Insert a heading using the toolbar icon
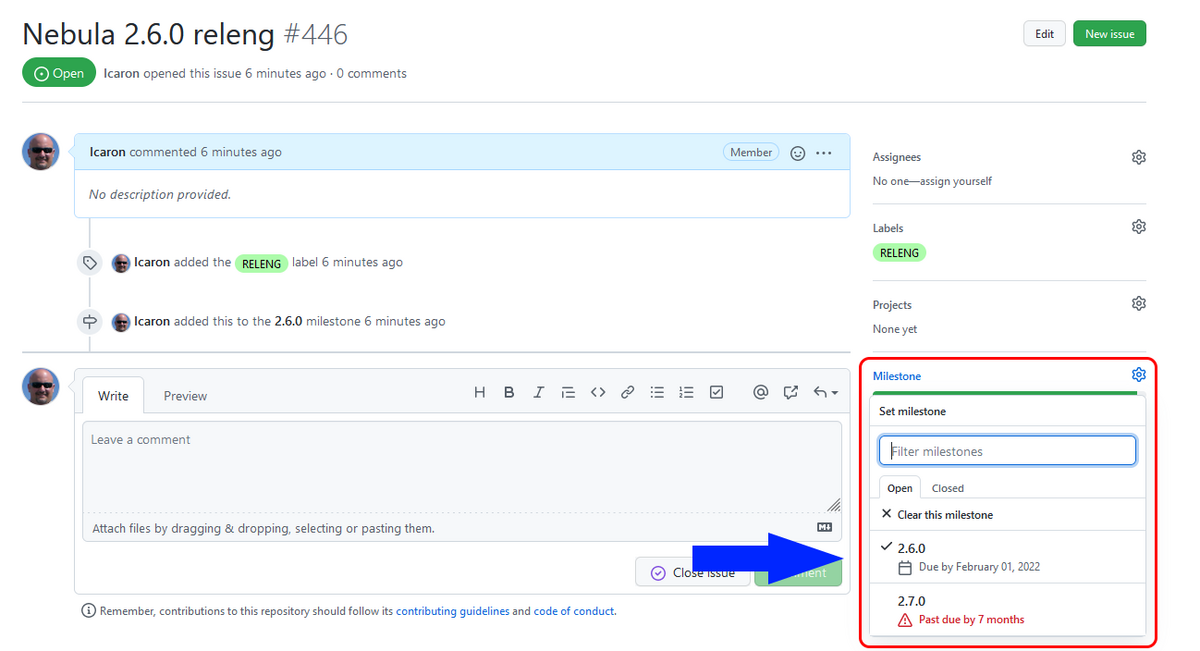Viewport: 1200px width, 651px height. (x=479, y=392)
